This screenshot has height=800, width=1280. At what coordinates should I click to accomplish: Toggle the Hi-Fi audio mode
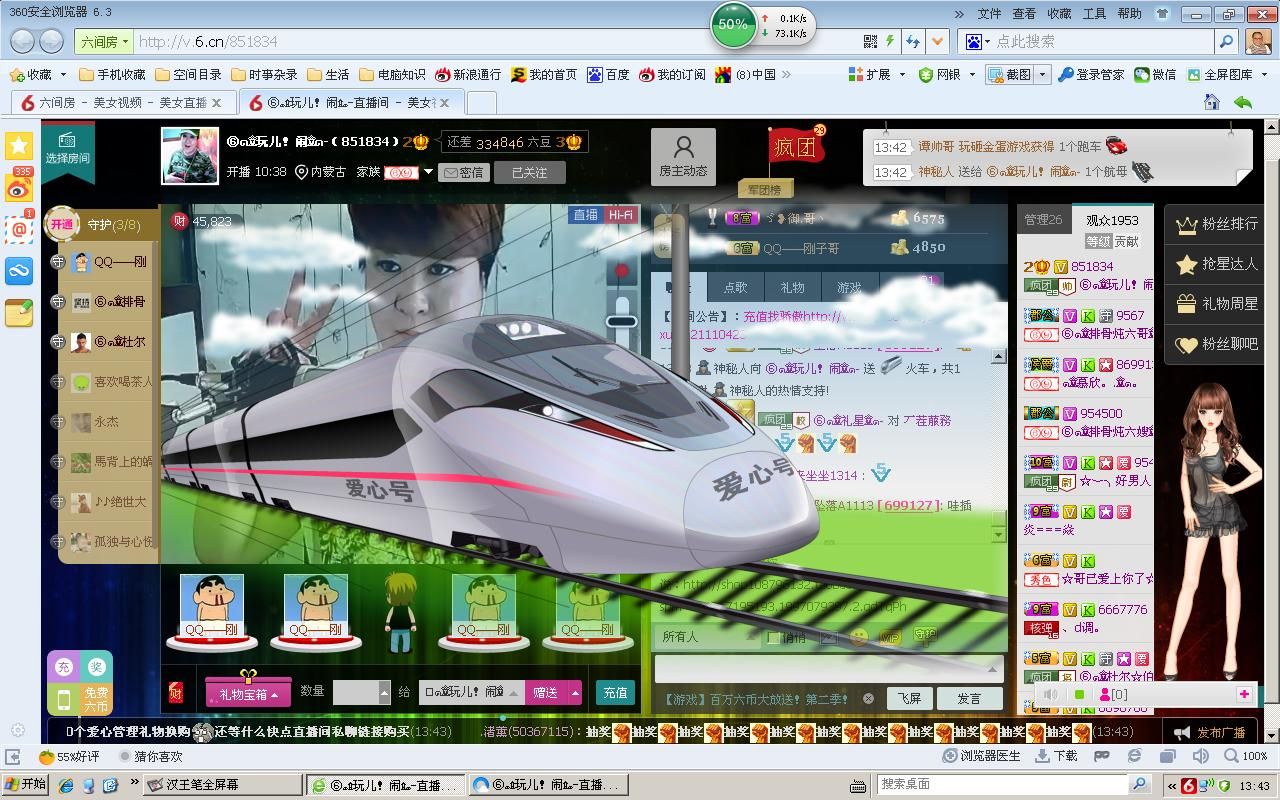tap(620, 215)
